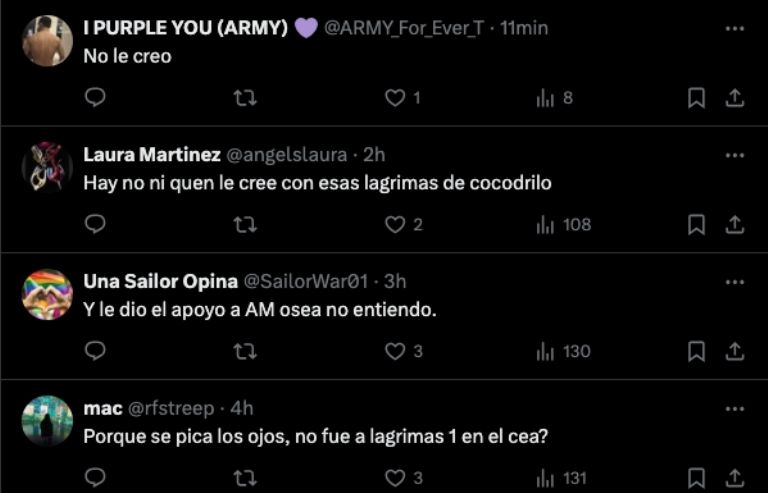Like the tweet saying "No le creo"
The width and height of the screenshot is (768, 493).
click(396, 97)
